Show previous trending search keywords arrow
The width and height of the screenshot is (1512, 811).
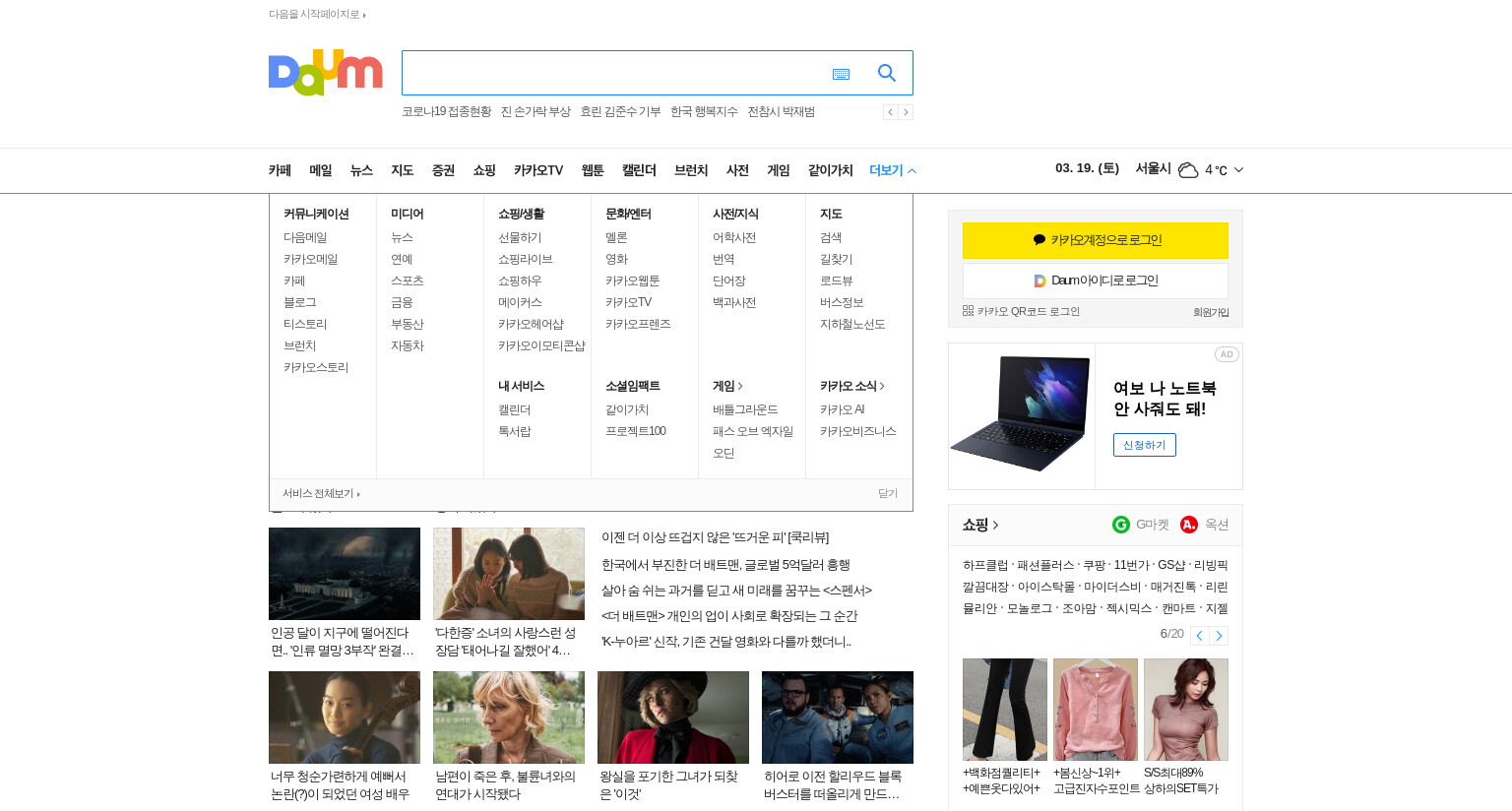[x=890, y=112]
